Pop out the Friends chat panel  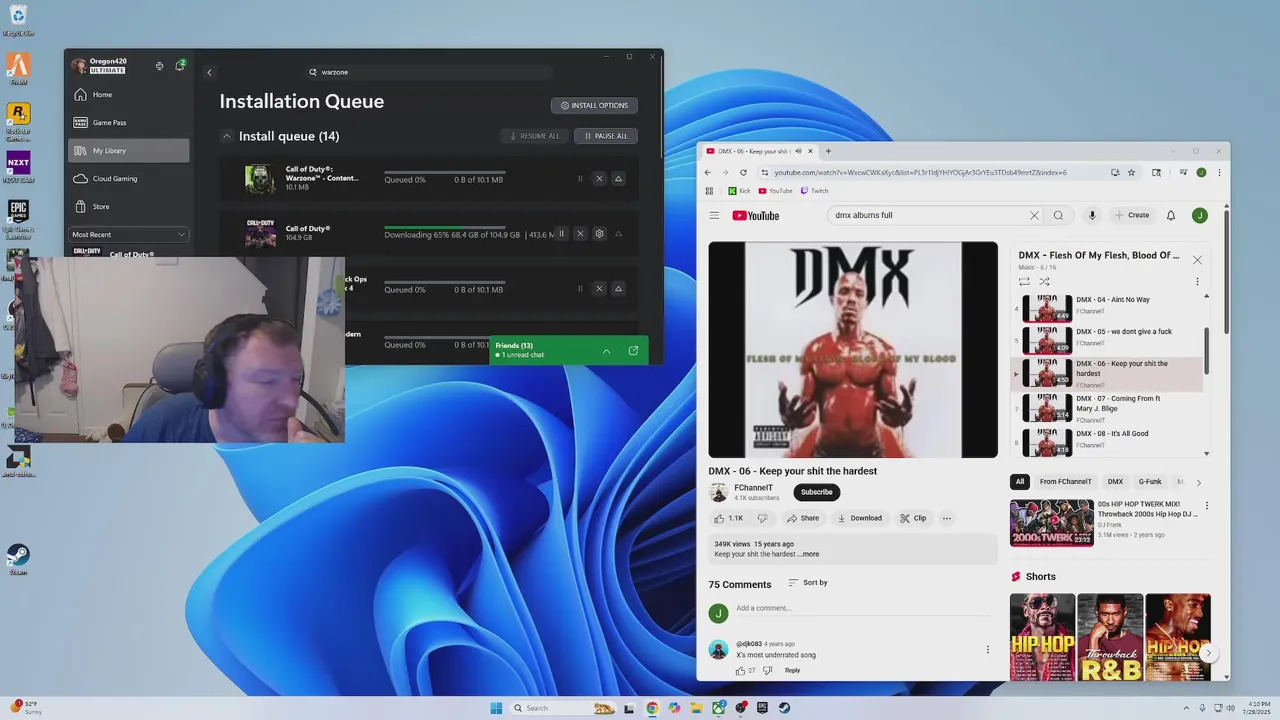pos(633,351)
